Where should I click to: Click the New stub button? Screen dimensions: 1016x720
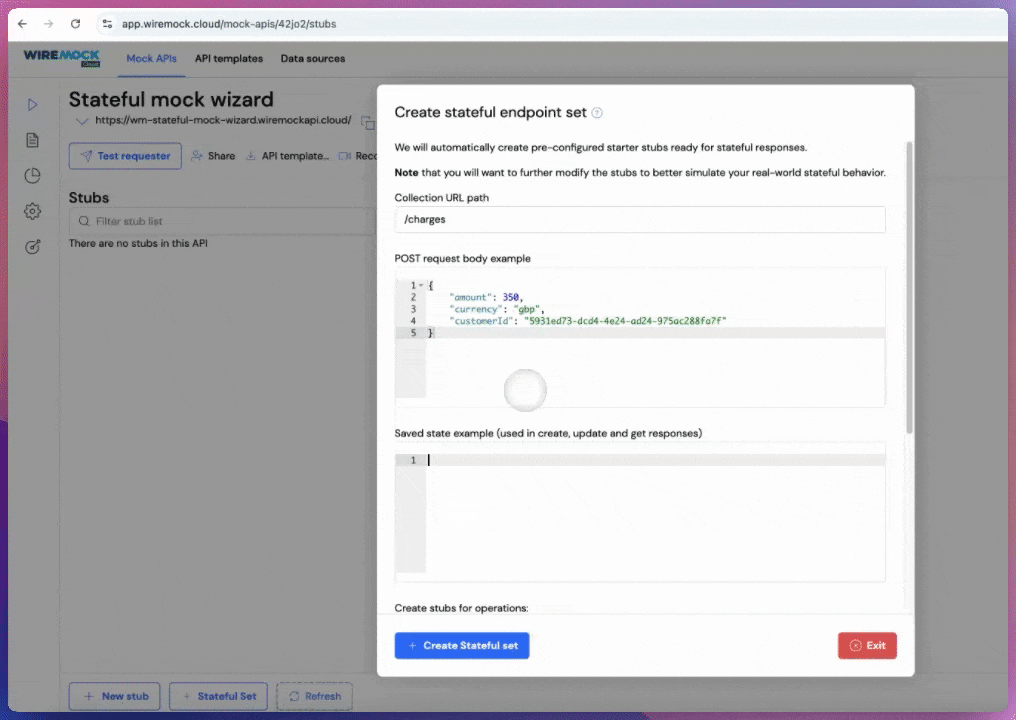point(115,696)
